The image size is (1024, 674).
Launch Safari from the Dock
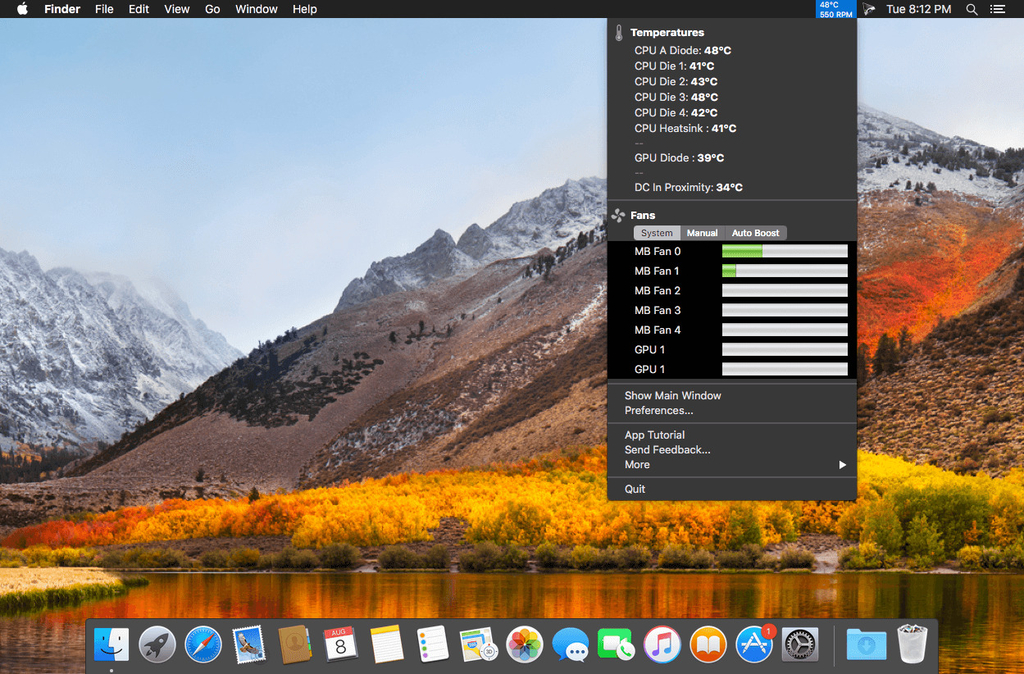coord(203,645)
